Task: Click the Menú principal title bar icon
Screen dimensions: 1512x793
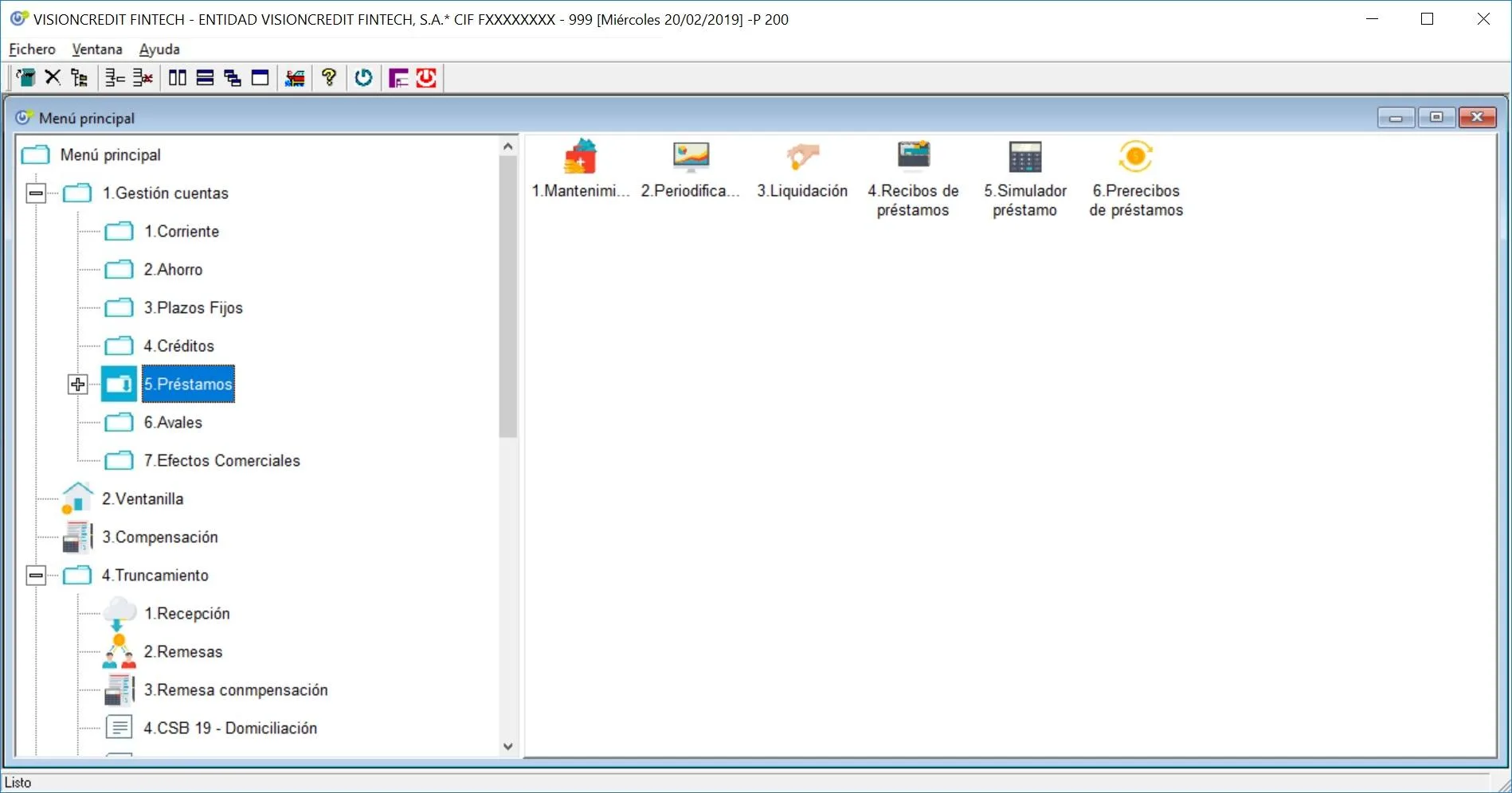Action: [x=24, y=118]
